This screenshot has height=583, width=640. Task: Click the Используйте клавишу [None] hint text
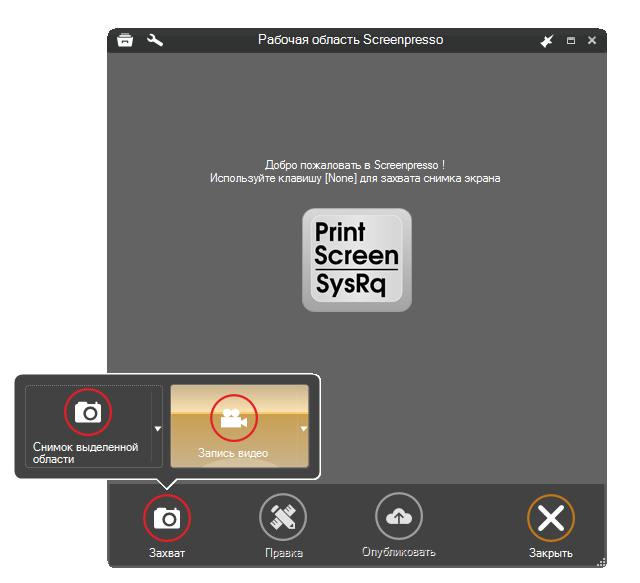coord(355,178)
